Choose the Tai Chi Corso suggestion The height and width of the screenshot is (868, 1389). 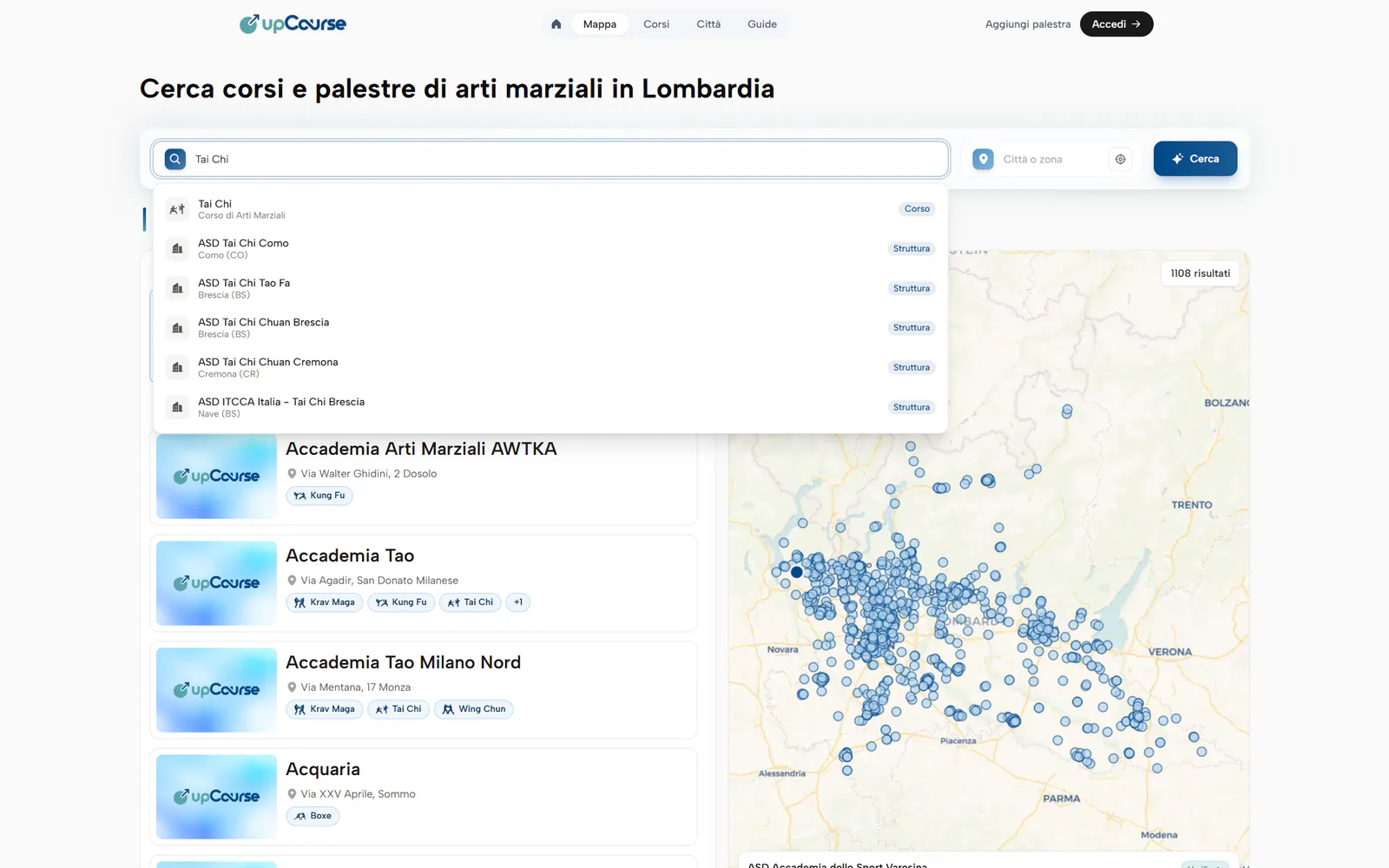pos(550,209)
